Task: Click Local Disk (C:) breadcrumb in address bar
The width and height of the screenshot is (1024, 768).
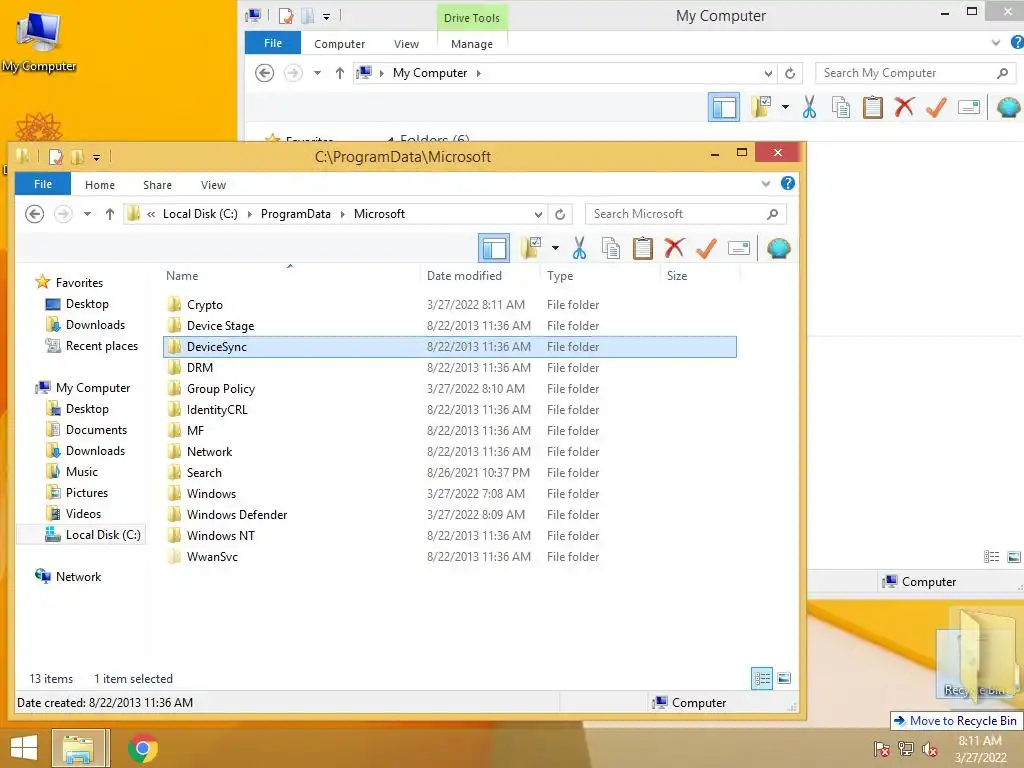Action: 200,214
